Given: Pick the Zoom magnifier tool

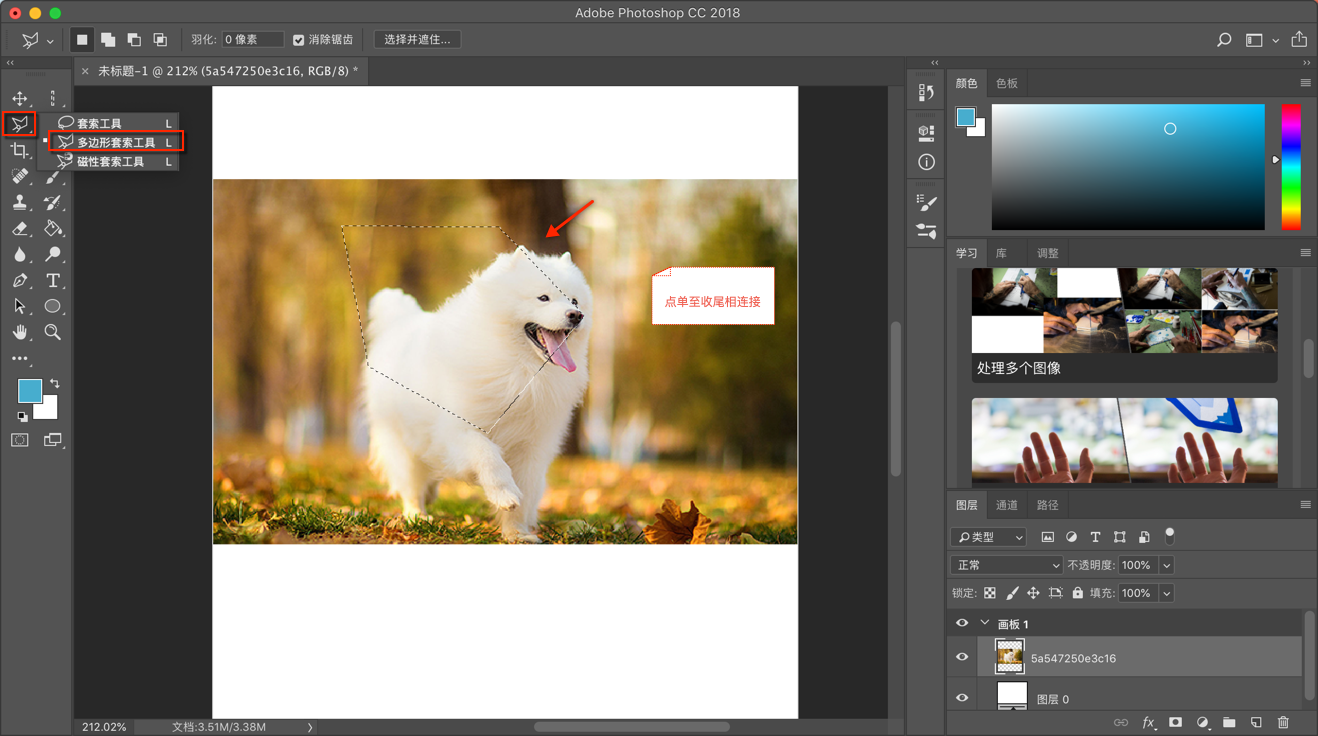Looking at the screenshot, I should pos(53,332).
